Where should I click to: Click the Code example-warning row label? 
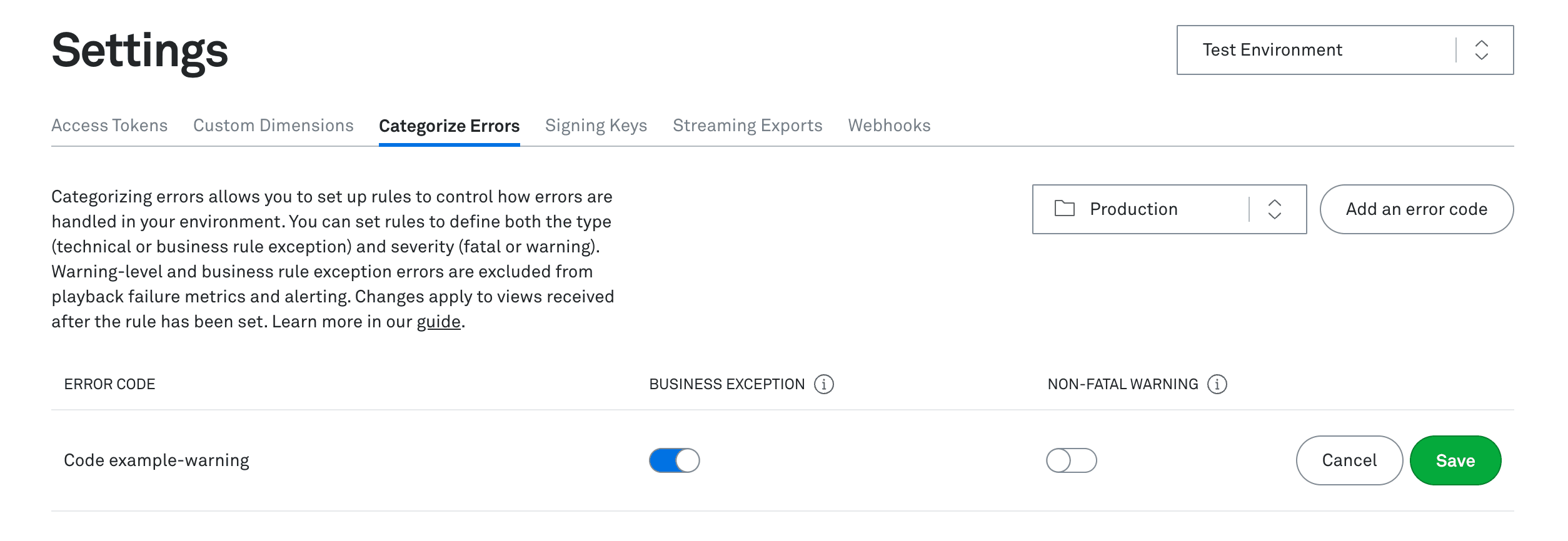point(157,460)
